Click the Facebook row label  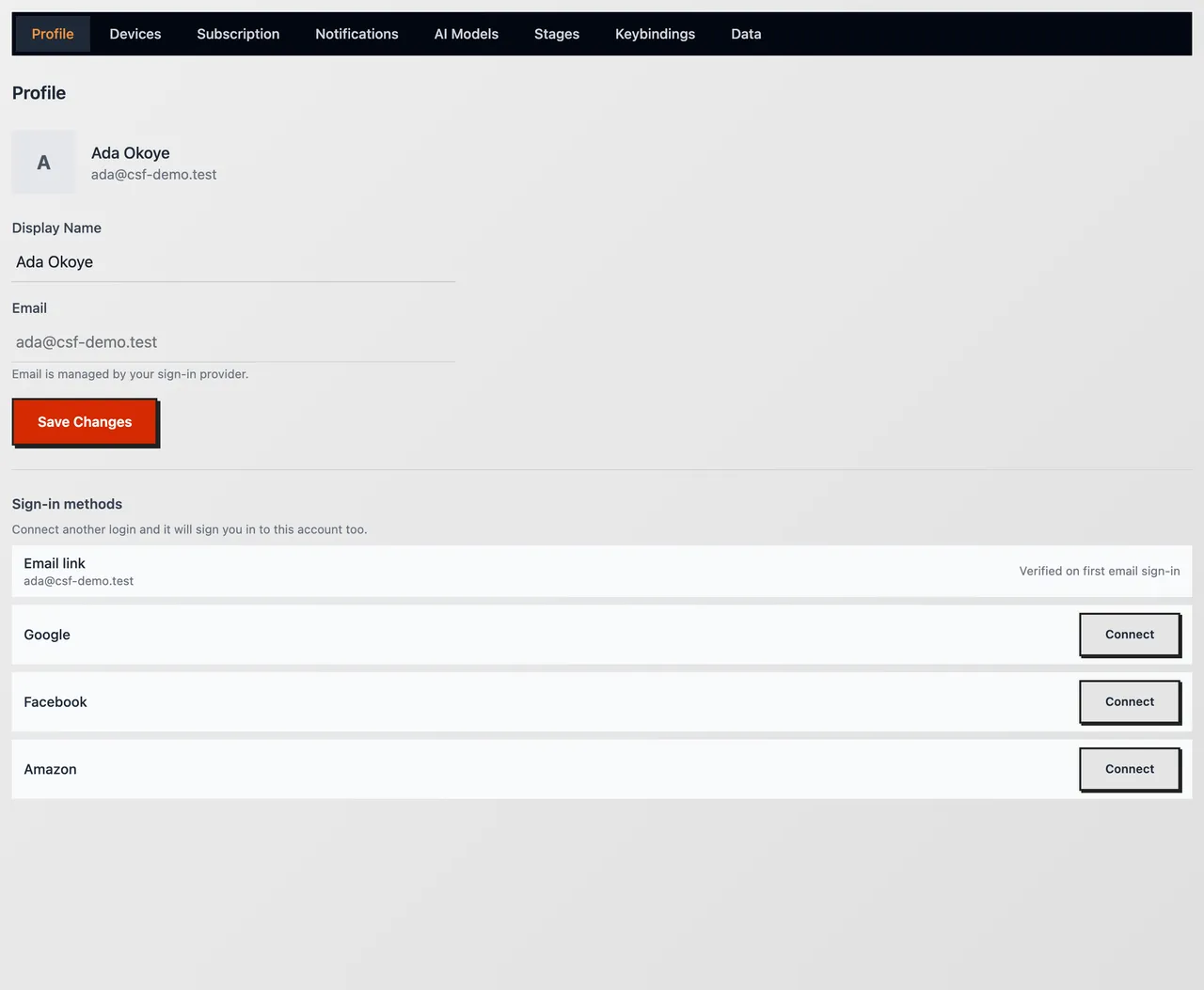point(55,702)
